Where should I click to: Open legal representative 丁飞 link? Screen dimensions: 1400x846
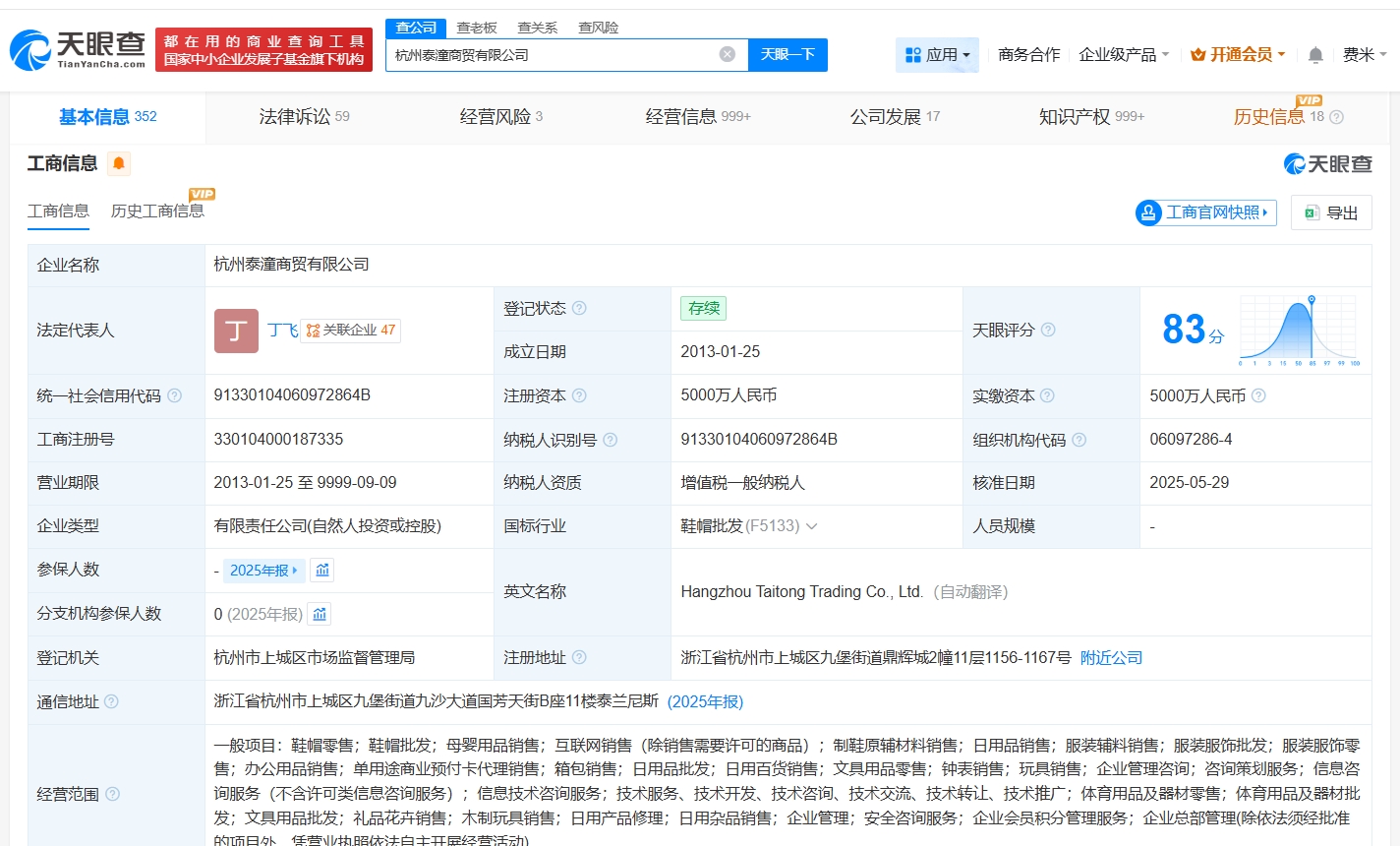pos(282,331)
